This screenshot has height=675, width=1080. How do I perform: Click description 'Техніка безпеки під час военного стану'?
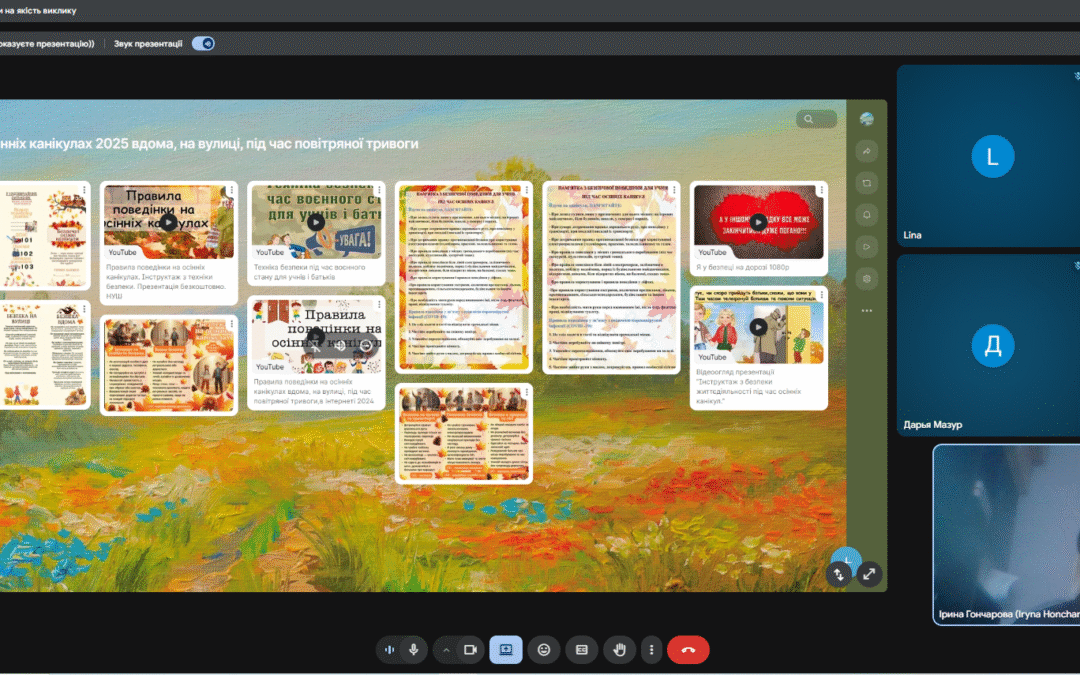[x=309, y=272]
